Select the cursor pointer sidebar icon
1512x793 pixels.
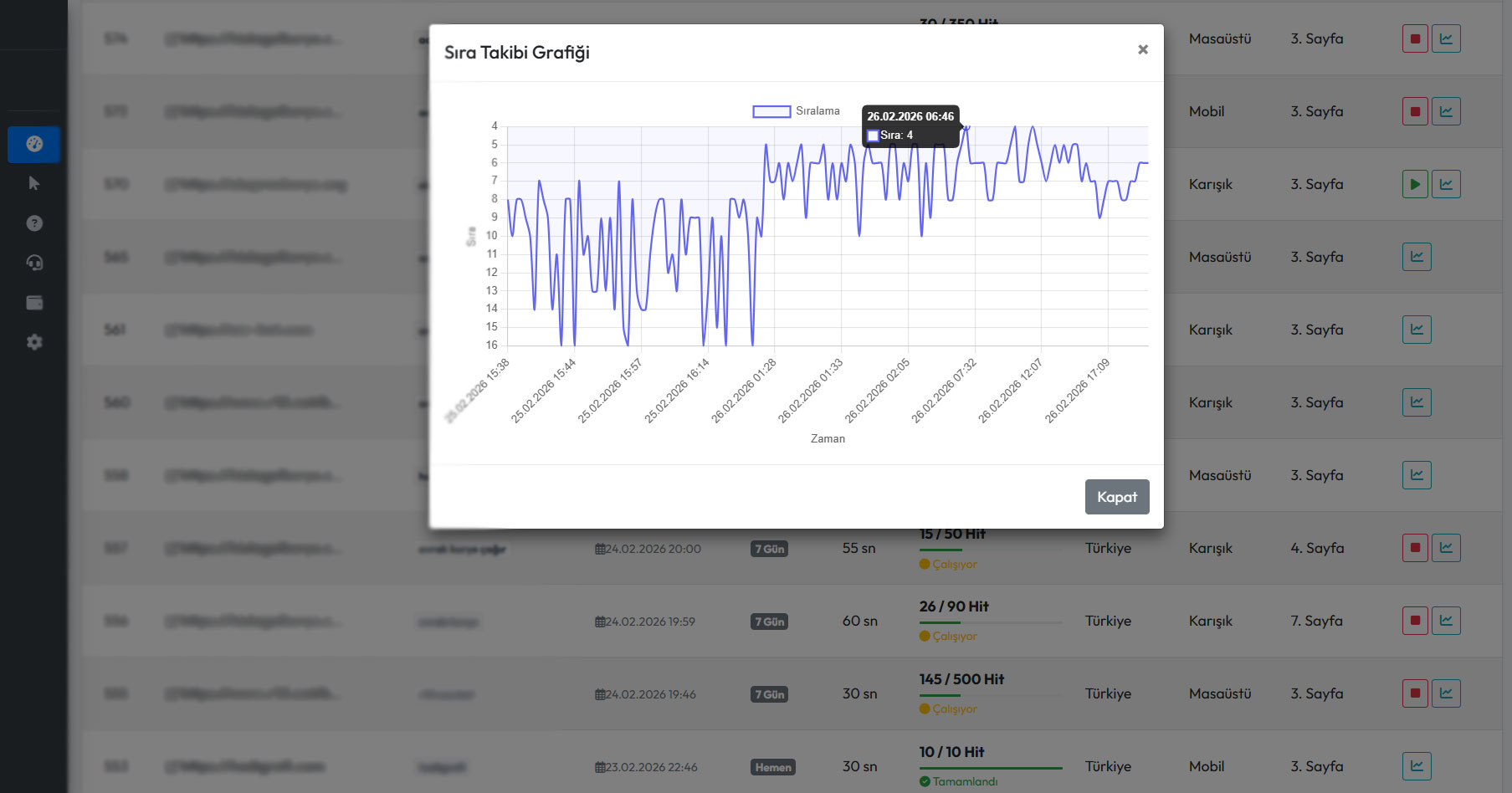(34, 183)
